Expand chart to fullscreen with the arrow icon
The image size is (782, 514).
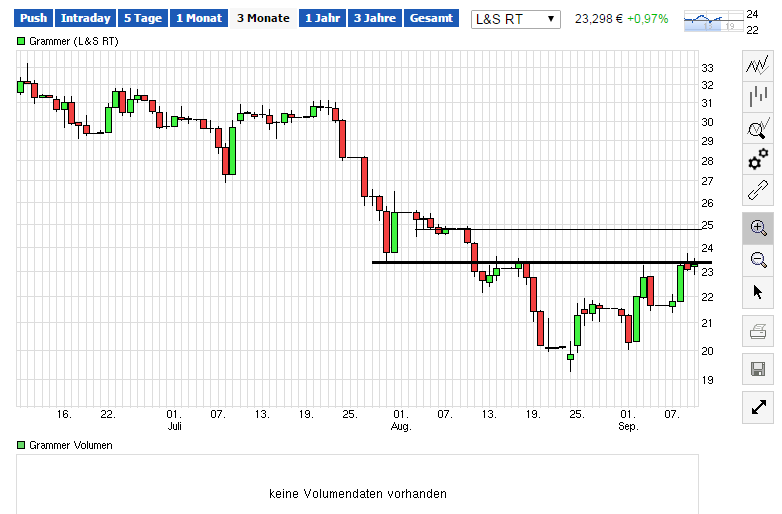[x=758, y=408]
